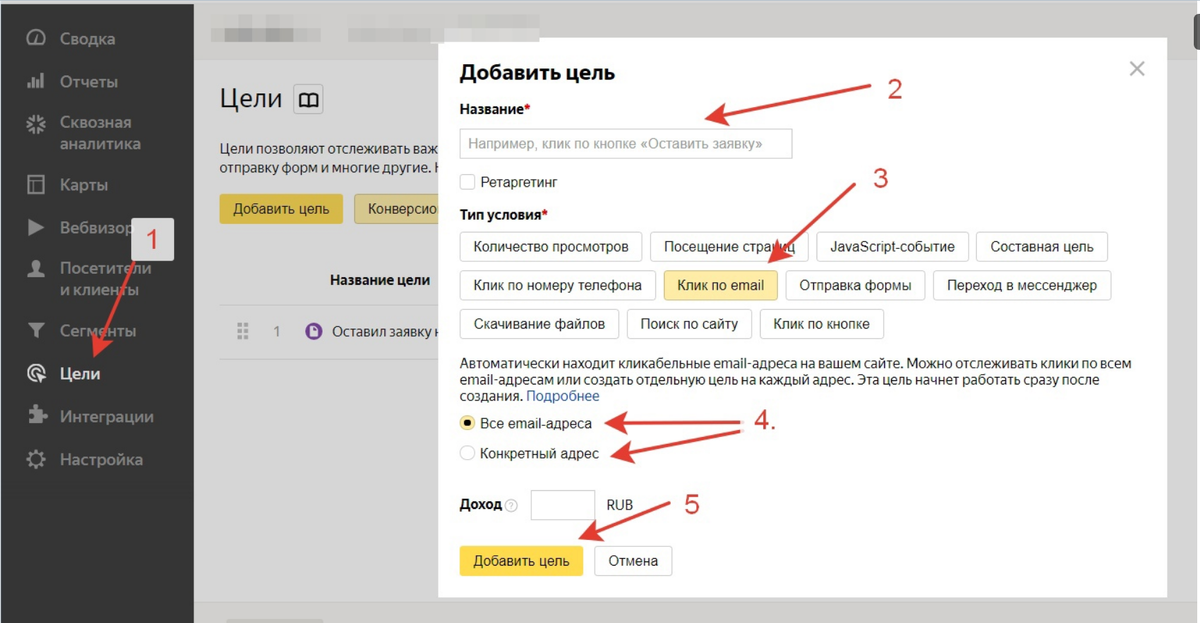Screen dimensions: 1200x623
Task: Choose the Посещение страниц condition type
Action: point(729,246)
